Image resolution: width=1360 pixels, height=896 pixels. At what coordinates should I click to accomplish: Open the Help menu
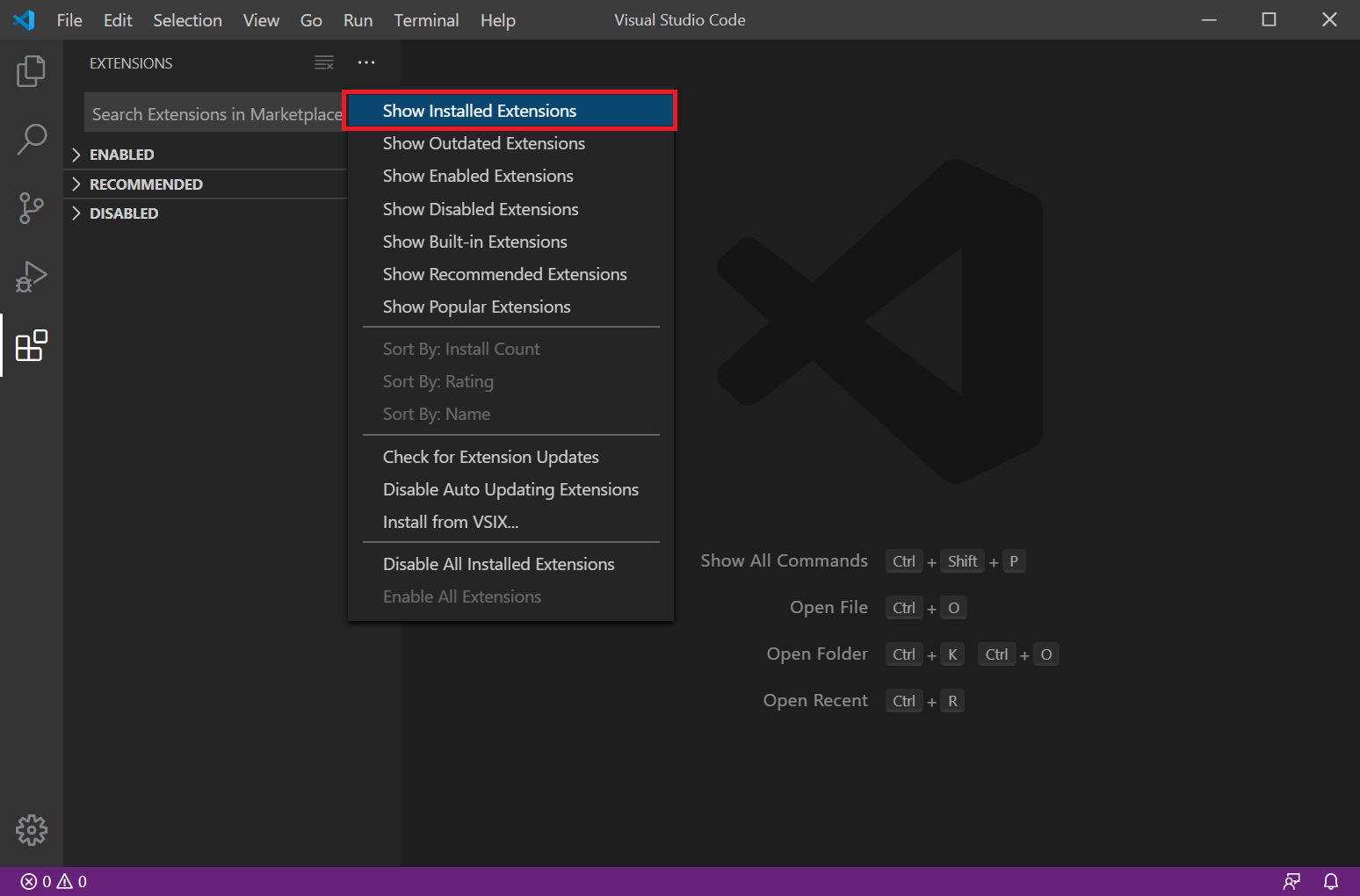pos(497,20)
